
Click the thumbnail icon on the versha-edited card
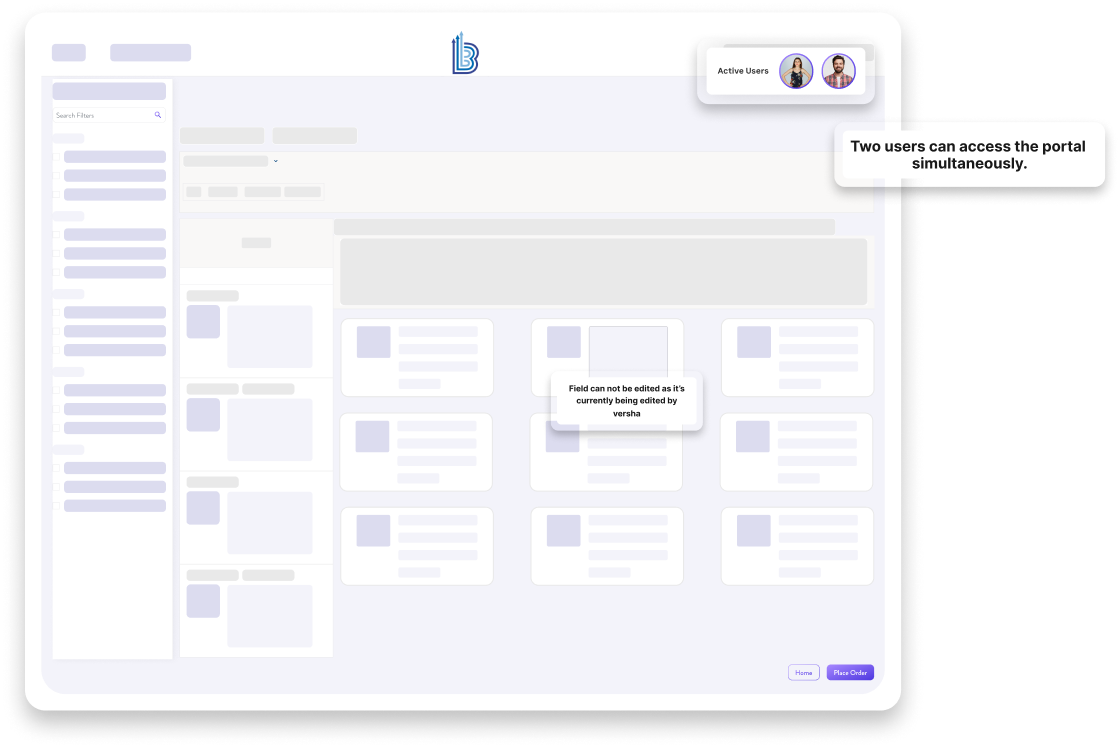(x=562, y=342)
